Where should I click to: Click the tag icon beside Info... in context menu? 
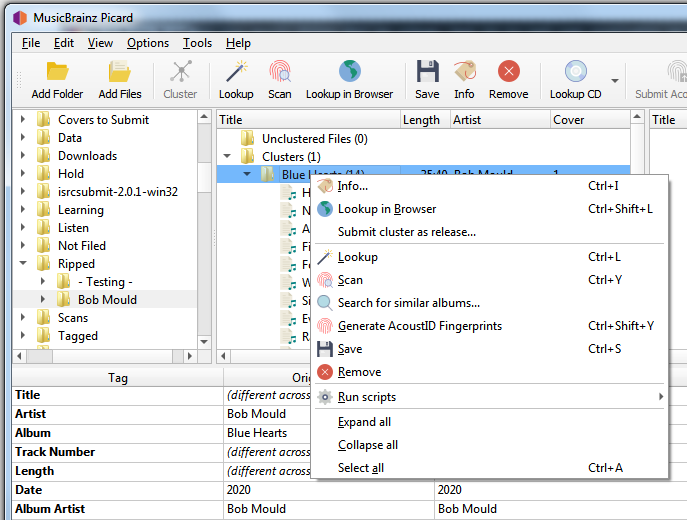pyautogui.click(x=325, y=186)
